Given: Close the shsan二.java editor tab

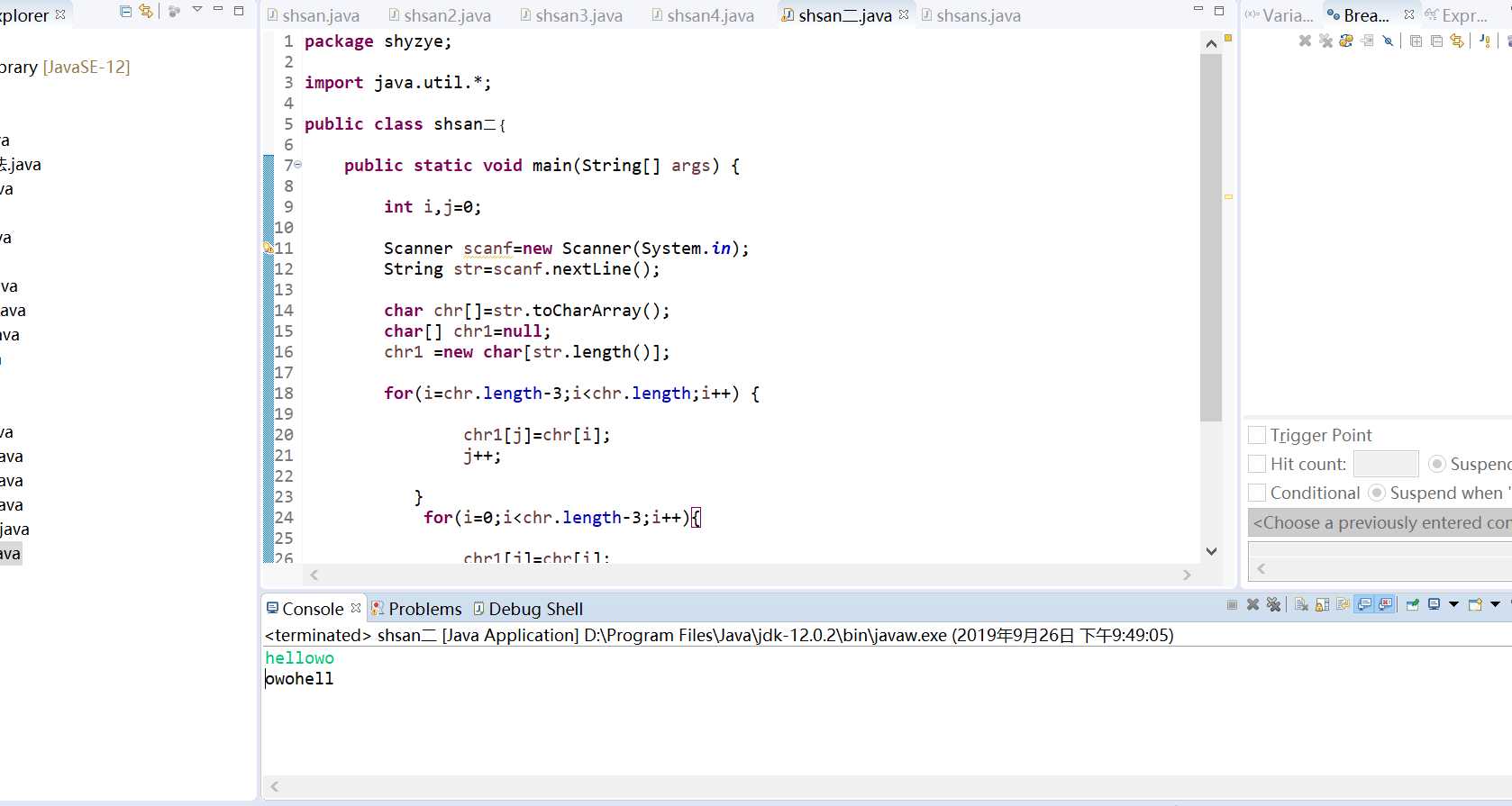Looking at the screenshot, I should (903, 14).
